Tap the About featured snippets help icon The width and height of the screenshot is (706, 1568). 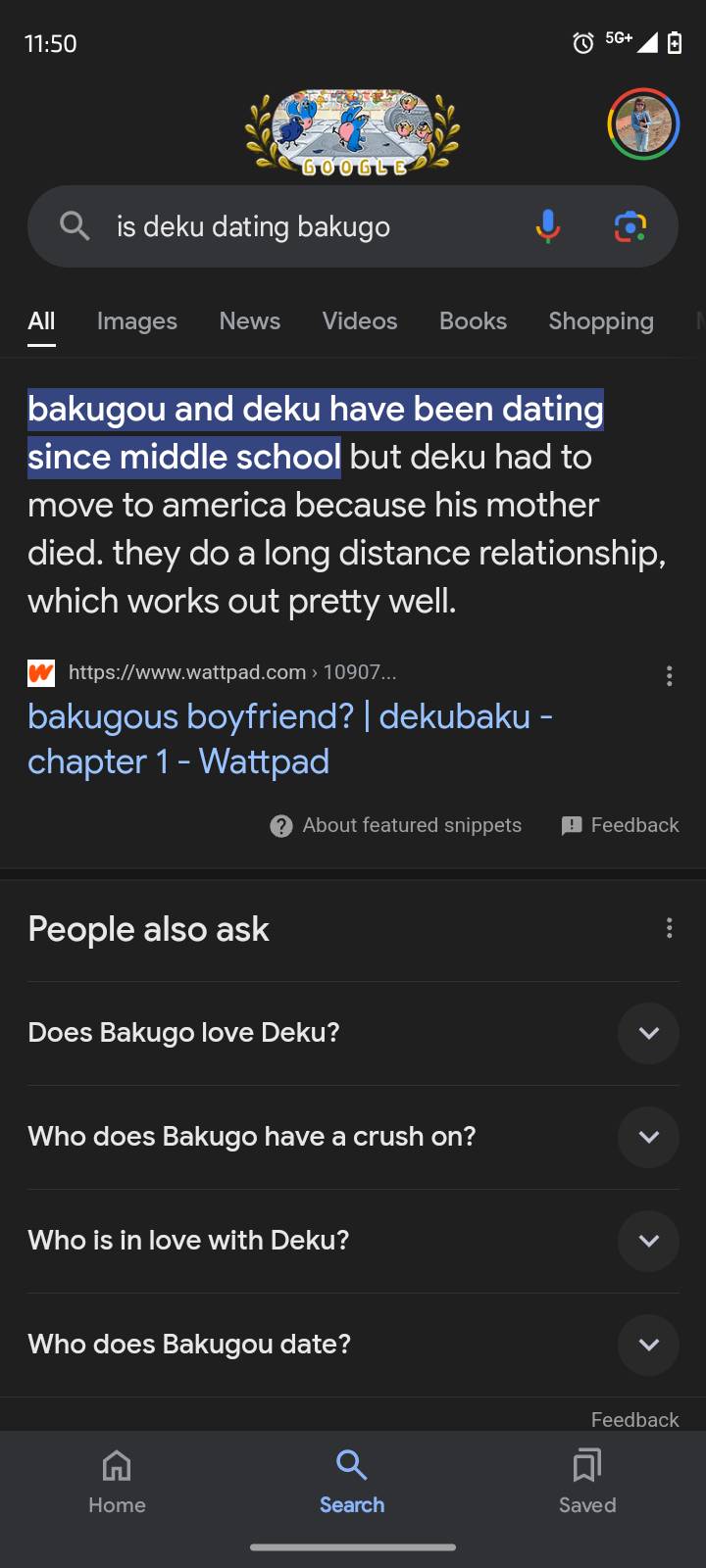coord(281,826)
